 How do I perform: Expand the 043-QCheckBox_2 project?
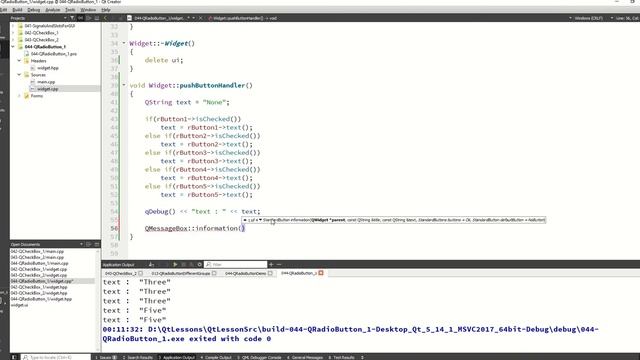pyautogui.click(x=13, y=40)
